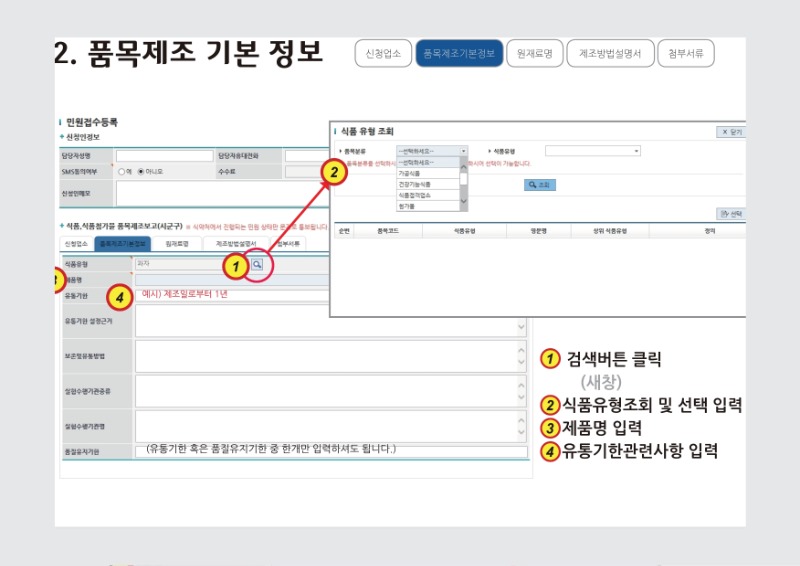Switch to the 신청업소 form tab

76,243
